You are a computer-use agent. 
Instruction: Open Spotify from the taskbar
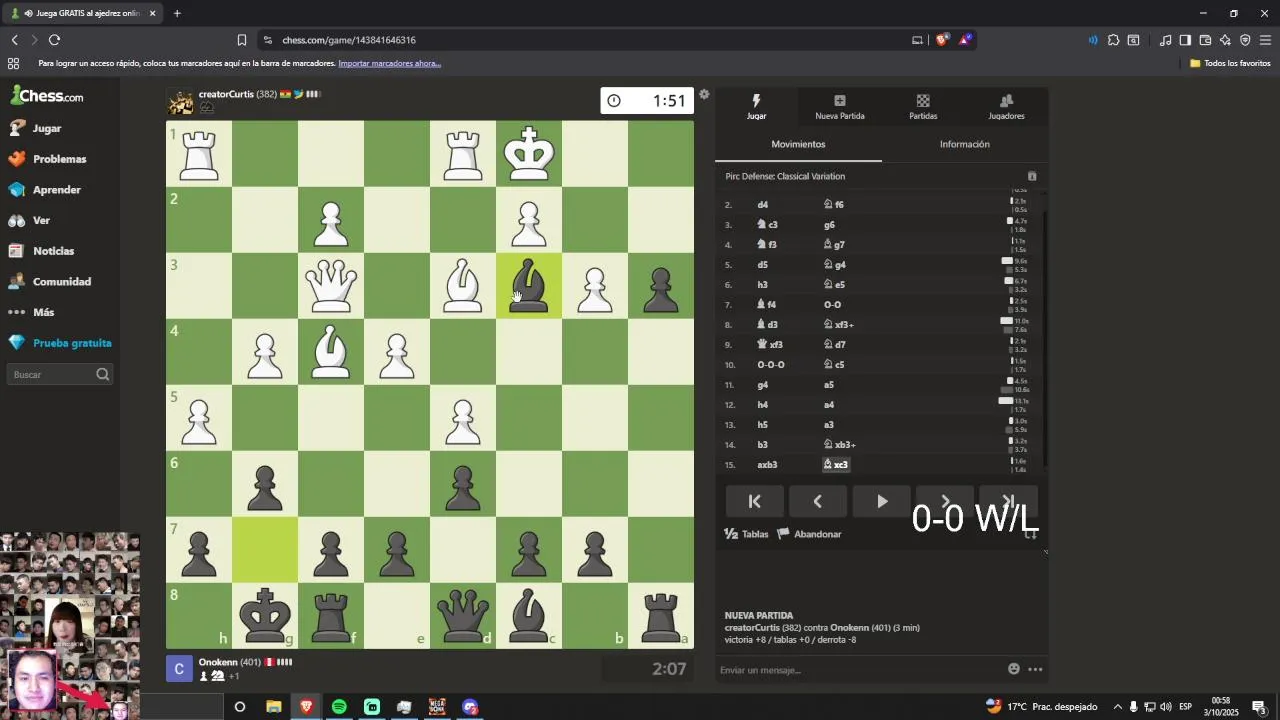pos(339,707)
